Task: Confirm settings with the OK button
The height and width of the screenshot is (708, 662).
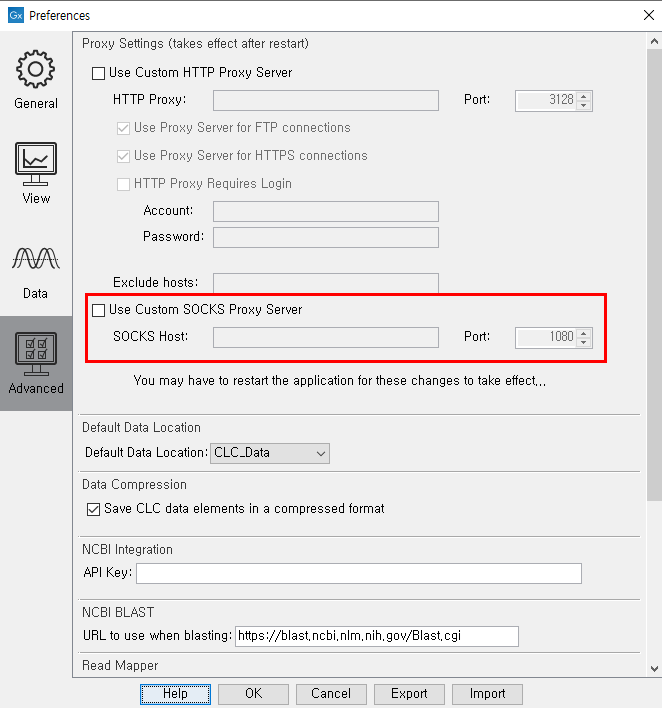Action: point(253,694)
